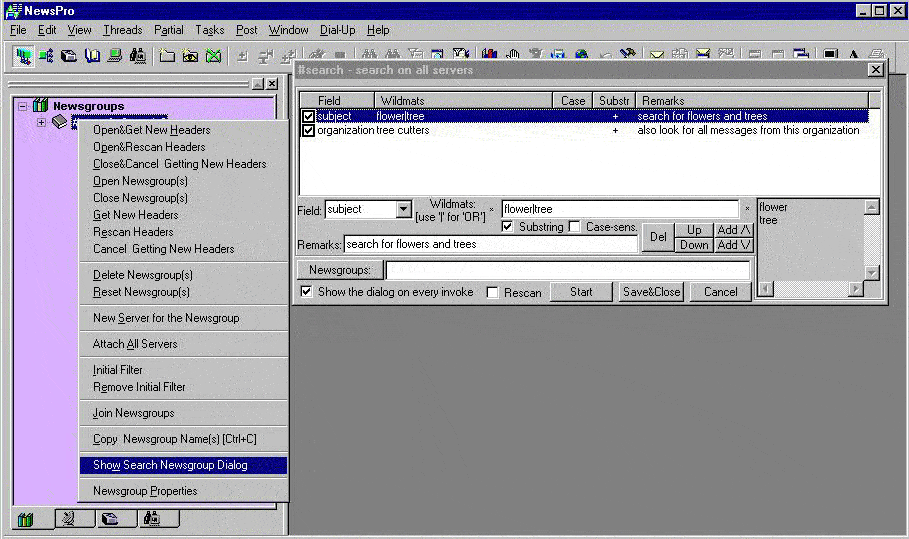This screenshot has height=539, width=909.
Task: Click into the Wildmats input field
Action: [x=620, y=209]
